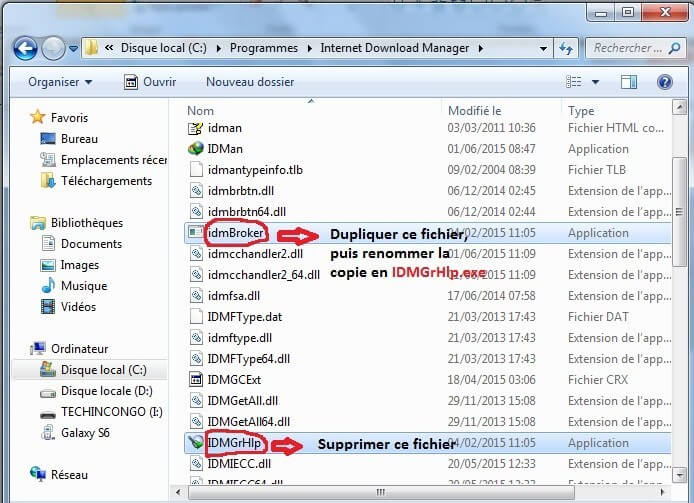Select the IDMGCExt CRX file icon
Viewport: 694px width, 503px height.
coord(196,379)
